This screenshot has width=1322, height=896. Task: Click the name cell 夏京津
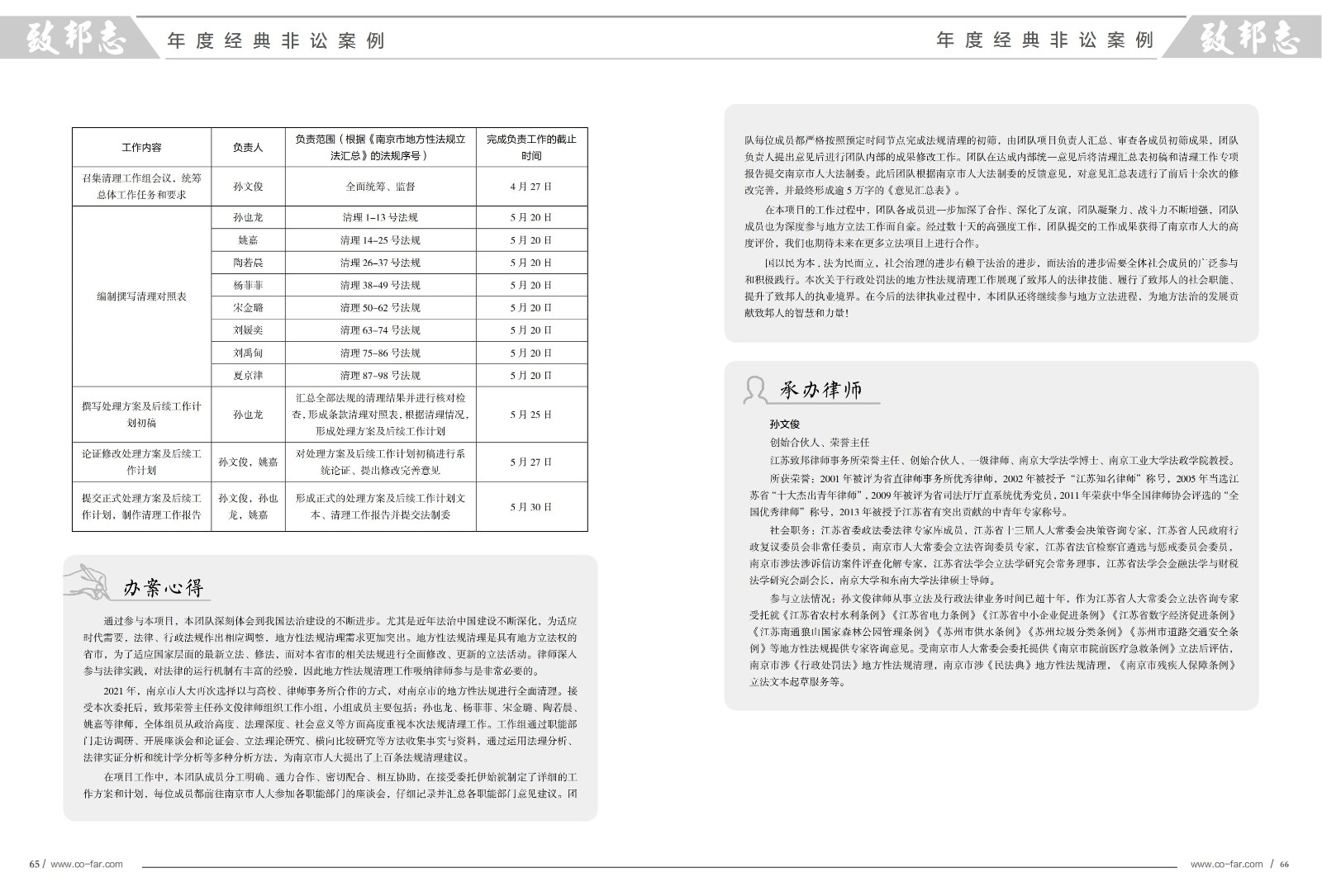[x=248, y=376]
